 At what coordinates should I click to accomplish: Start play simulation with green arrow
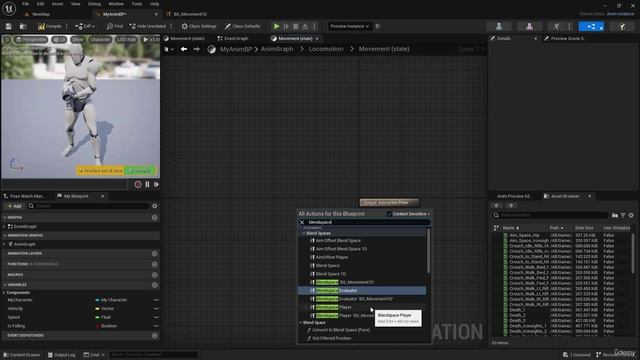coord(276,26)
